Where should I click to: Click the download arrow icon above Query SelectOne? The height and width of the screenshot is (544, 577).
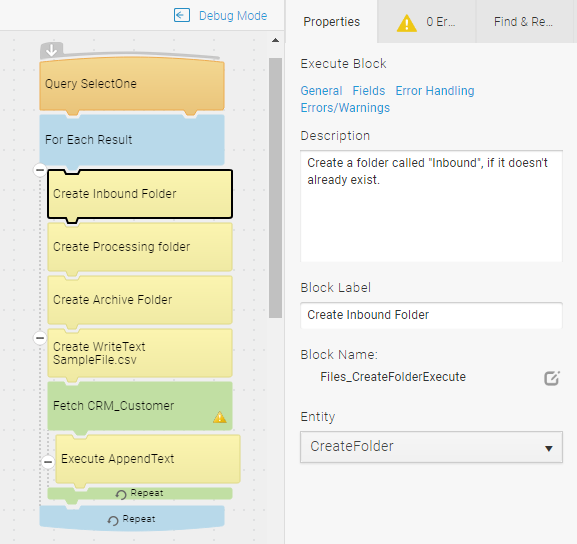(x=52, y=50)
